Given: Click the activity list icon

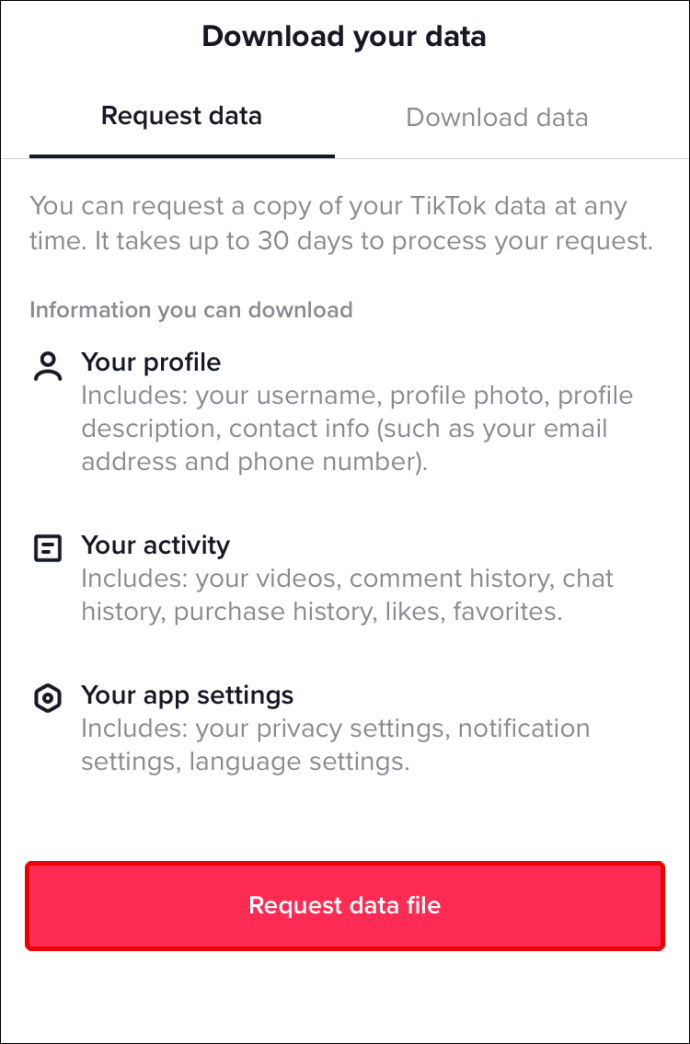Looking at the screenshot, I should pos(47,548).
